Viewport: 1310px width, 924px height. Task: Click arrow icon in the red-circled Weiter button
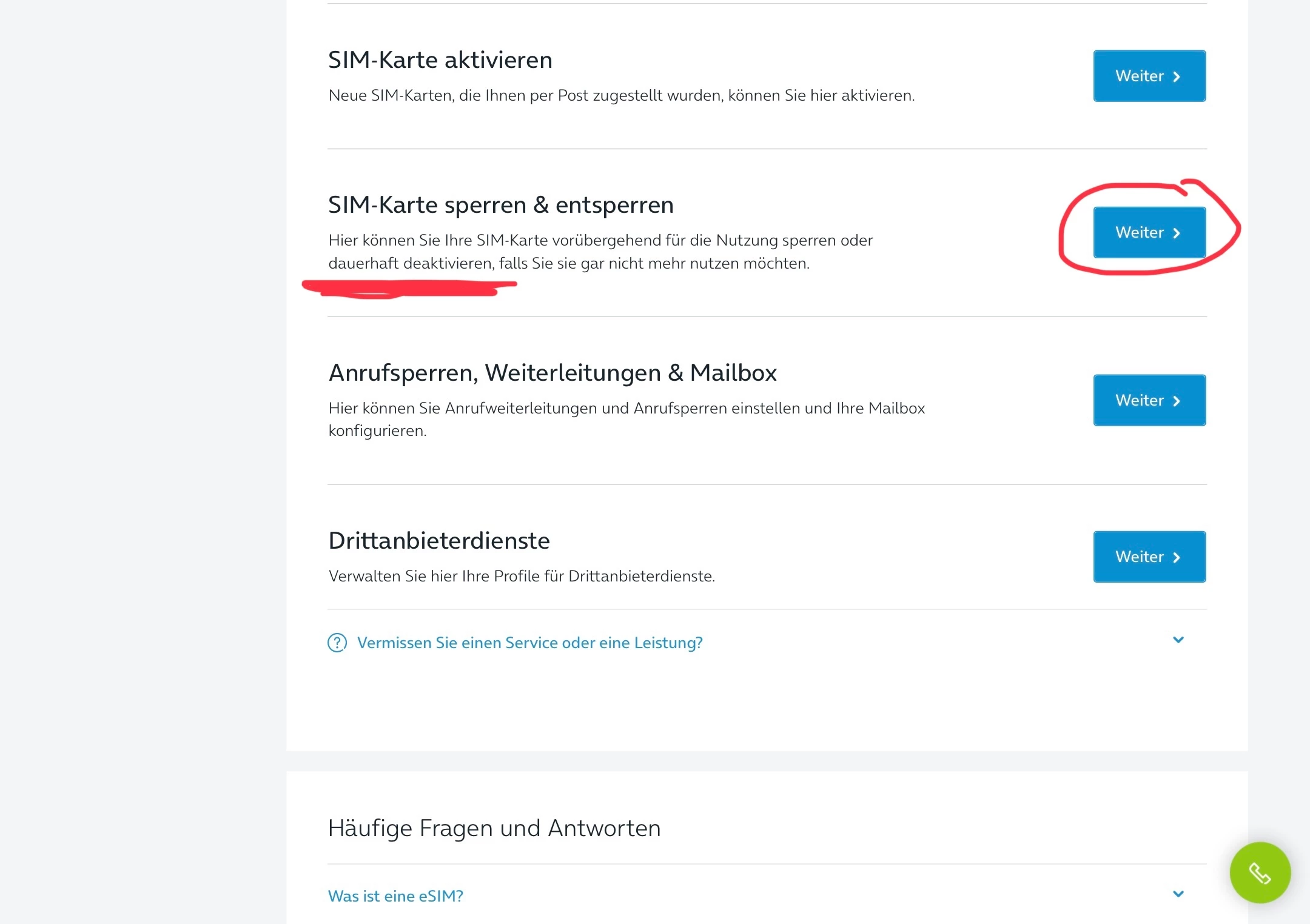(1177, 233)
